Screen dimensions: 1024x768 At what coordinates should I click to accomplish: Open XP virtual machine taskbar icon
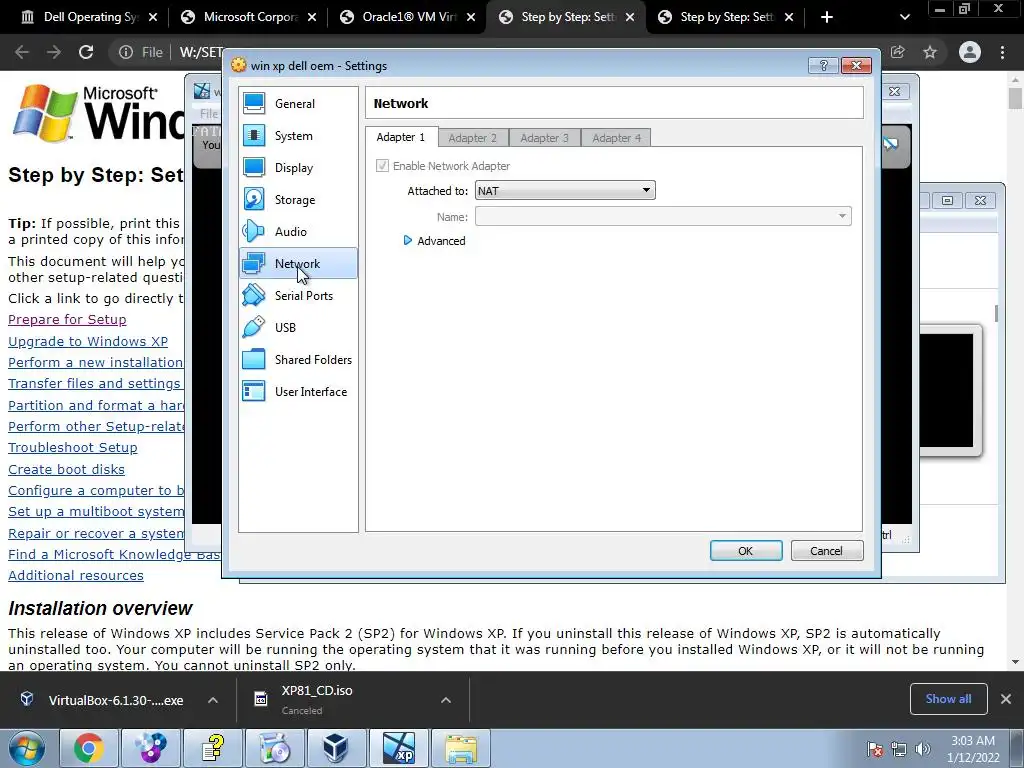point(398,748)
